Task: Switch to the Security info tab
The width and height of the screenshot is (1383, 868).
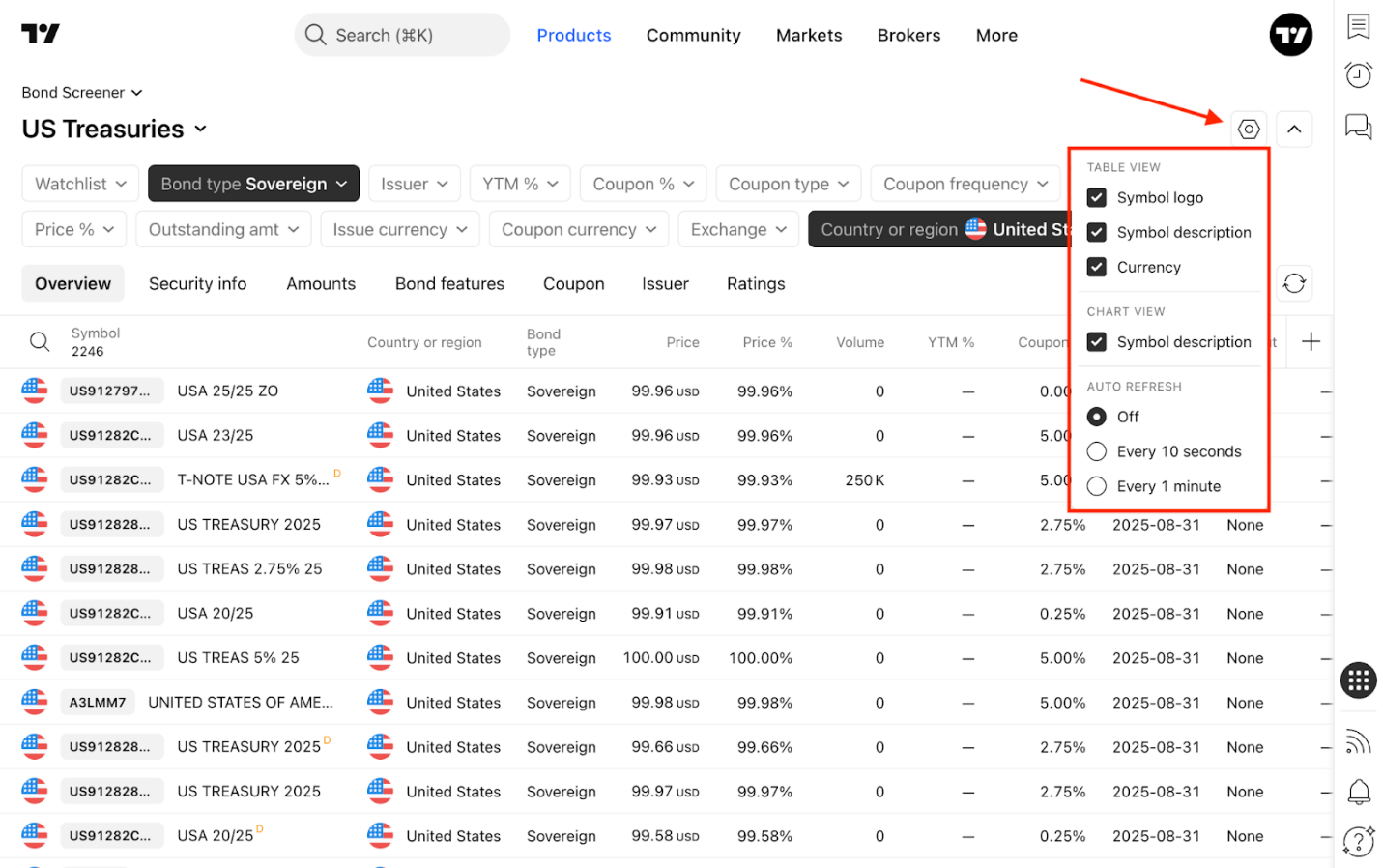Action: 197,283
